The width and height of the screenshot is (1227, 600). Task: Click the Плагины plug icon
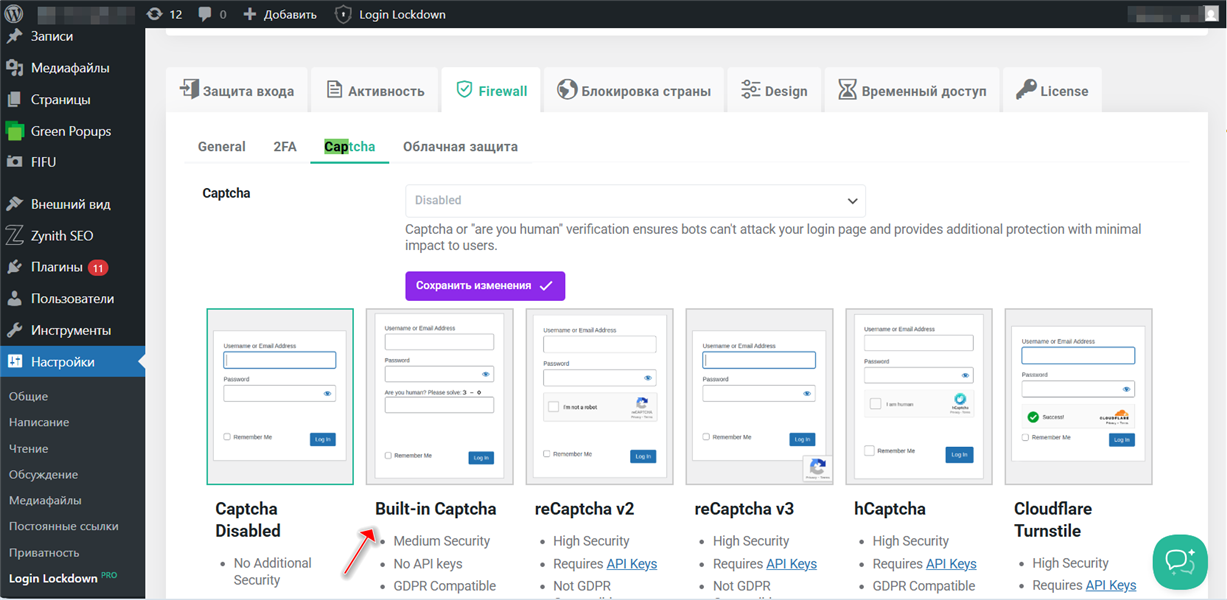pyautogui.click(x=14, y=267)
